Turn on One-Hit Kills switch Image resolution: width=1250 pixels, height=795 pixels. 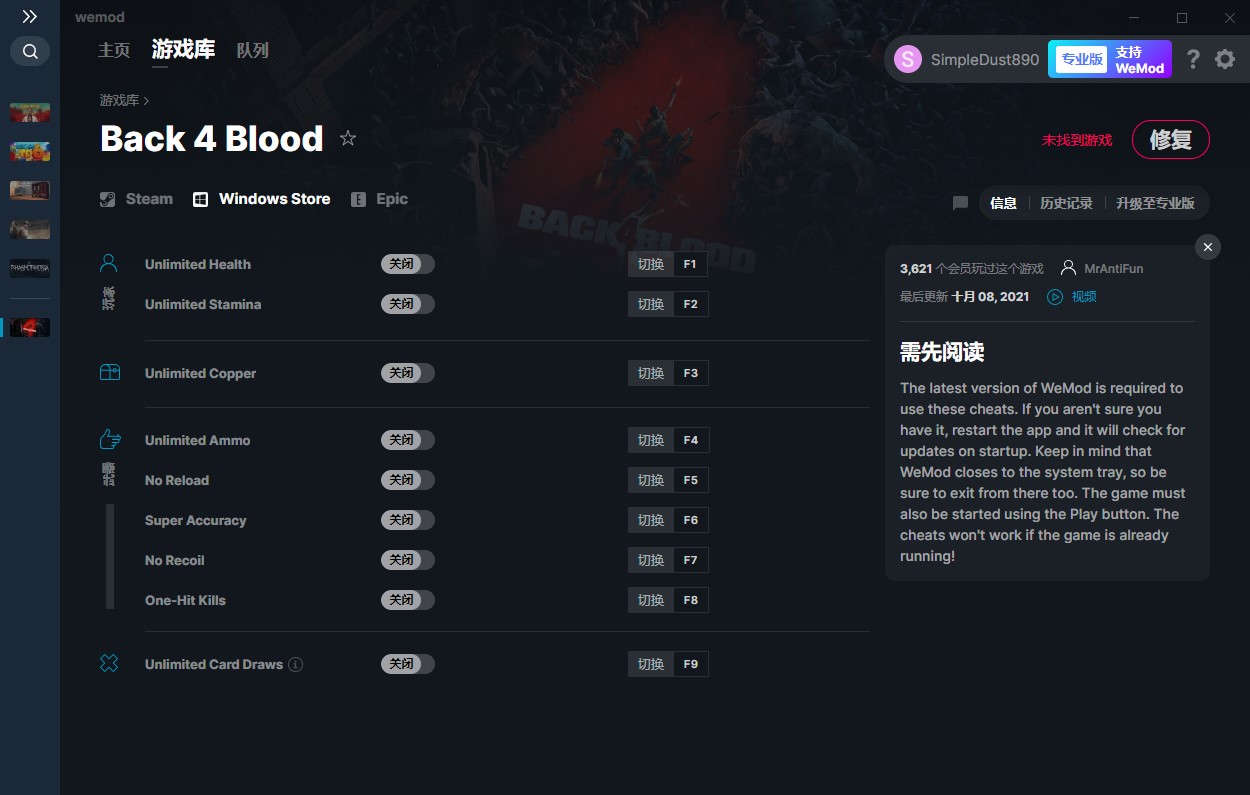point(408,600)
